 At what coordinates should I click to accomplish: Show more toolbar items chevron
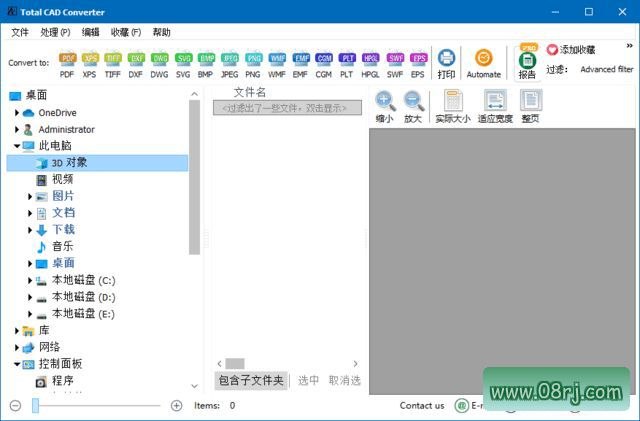pos(629,46)
